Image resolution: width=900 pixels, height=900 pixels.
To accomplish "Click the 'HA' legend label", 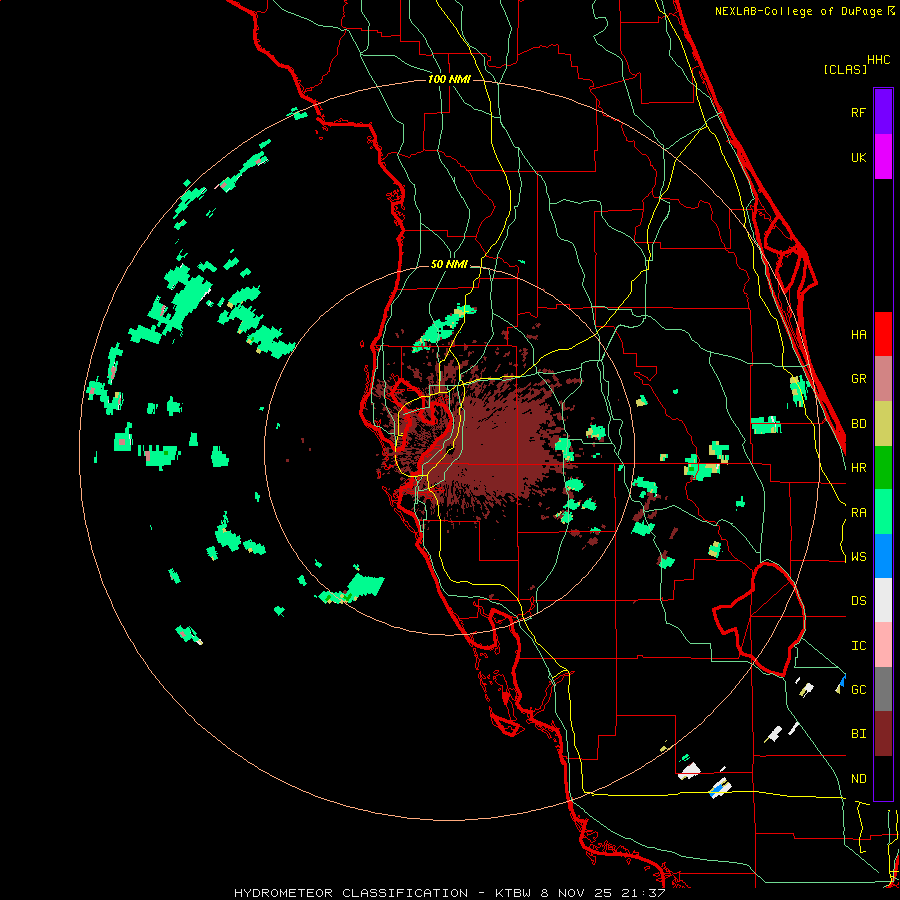I will point(858,335).
